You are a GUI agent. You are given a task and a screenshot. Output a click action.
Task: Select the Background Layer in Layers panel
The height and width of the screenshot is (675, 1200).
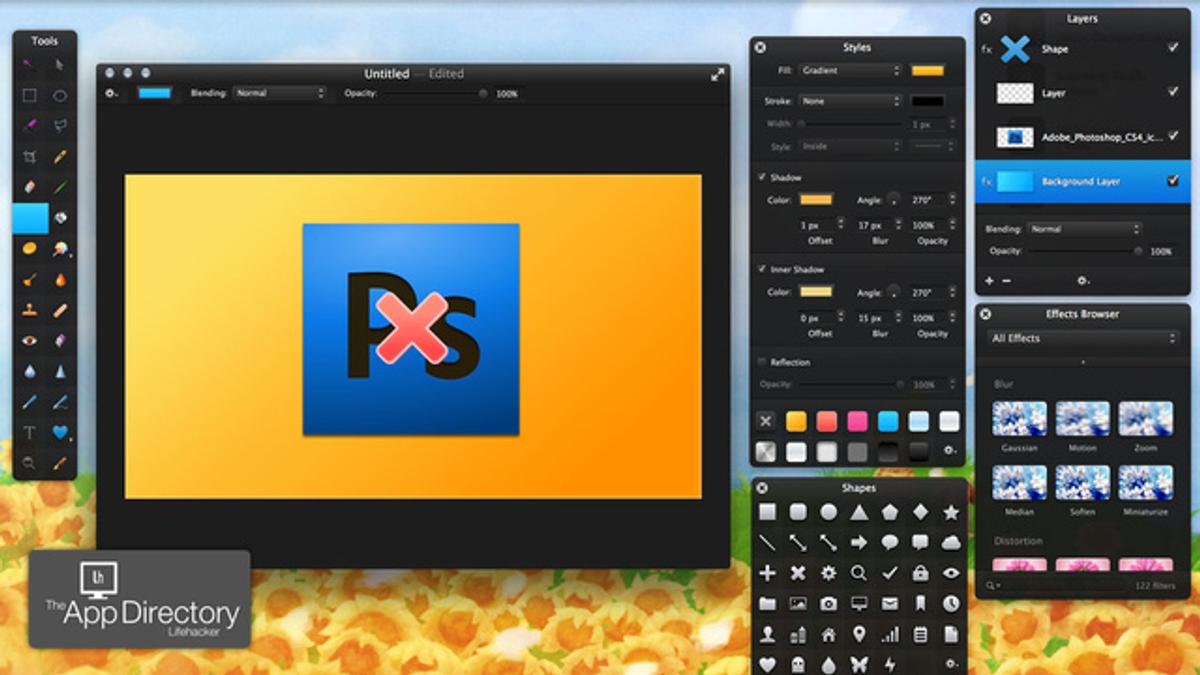(x=1082, y=182)
